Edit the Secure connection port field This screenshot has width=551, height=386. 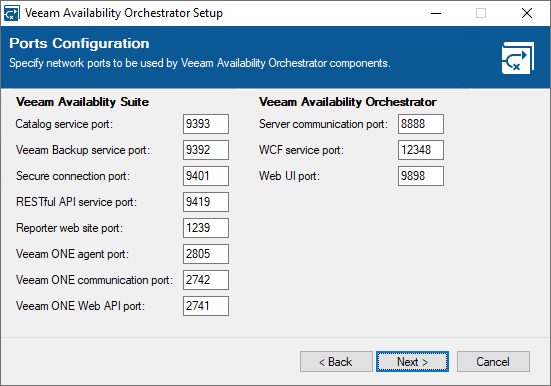tap(206, 176)
